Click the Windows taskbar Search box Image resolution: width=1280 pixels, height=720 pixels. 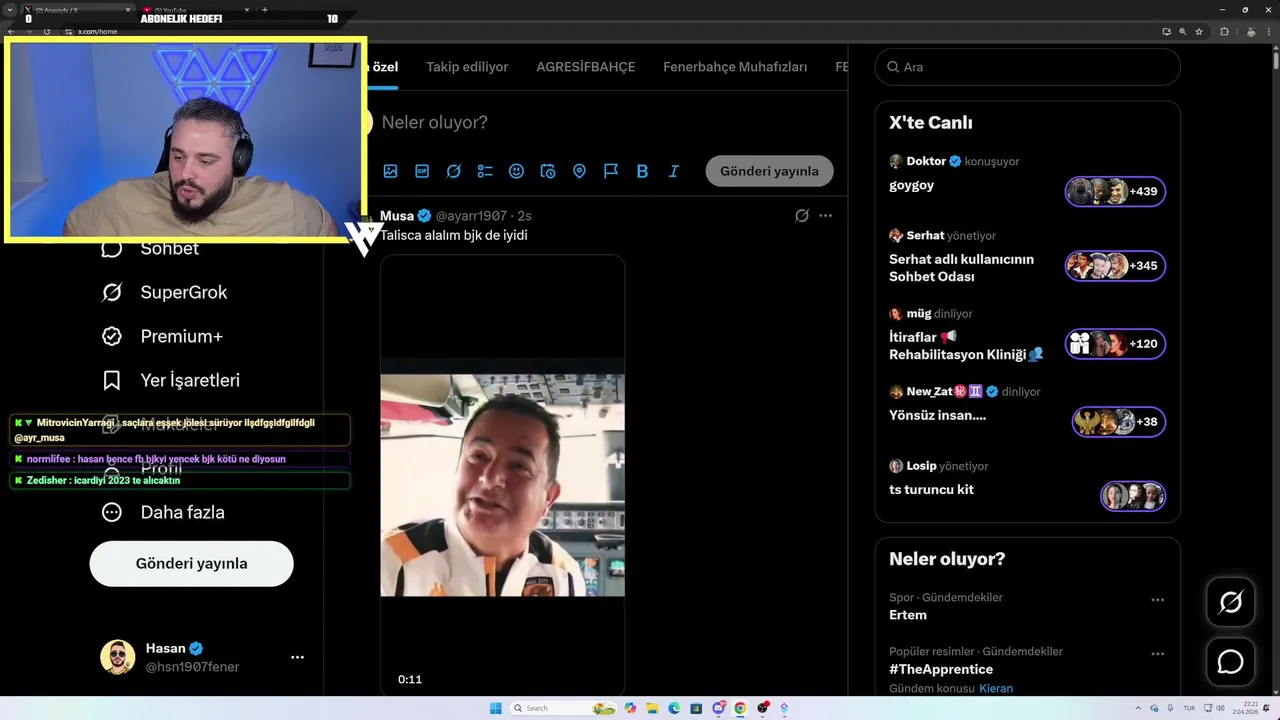coord(563,708)
